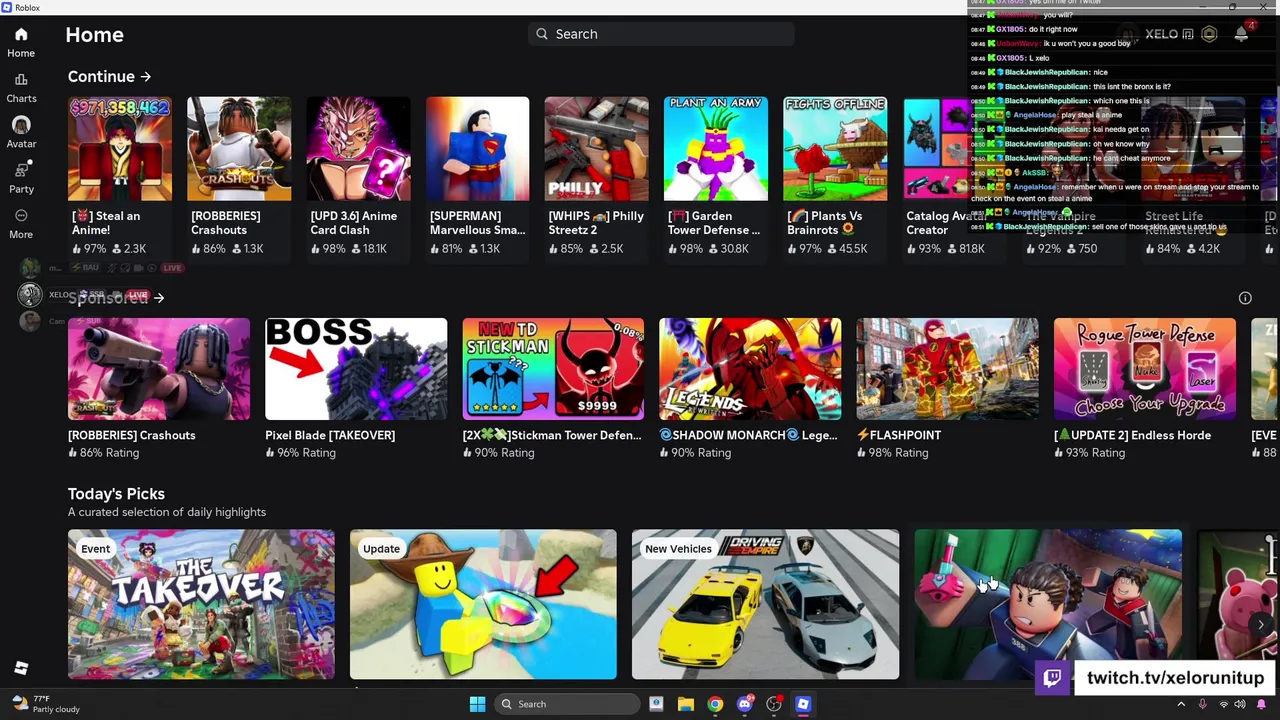Click the XELO username in header
This screenshot has width=1280, height=720.
click(x=1161, y=34)
